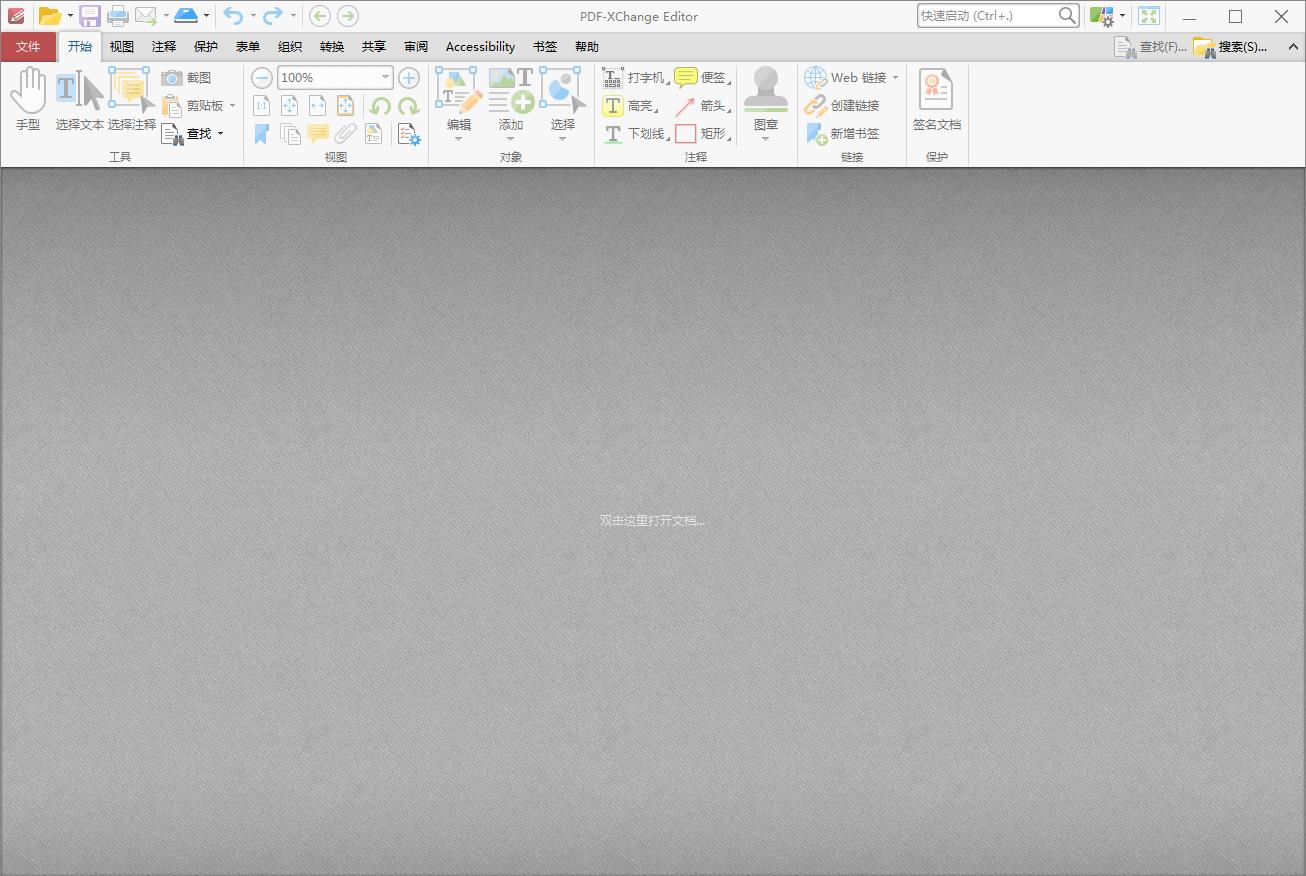Switch to the 表单 ribbon tab
The height and width of the screenshot is (876, 1306).
pos(248,47)
